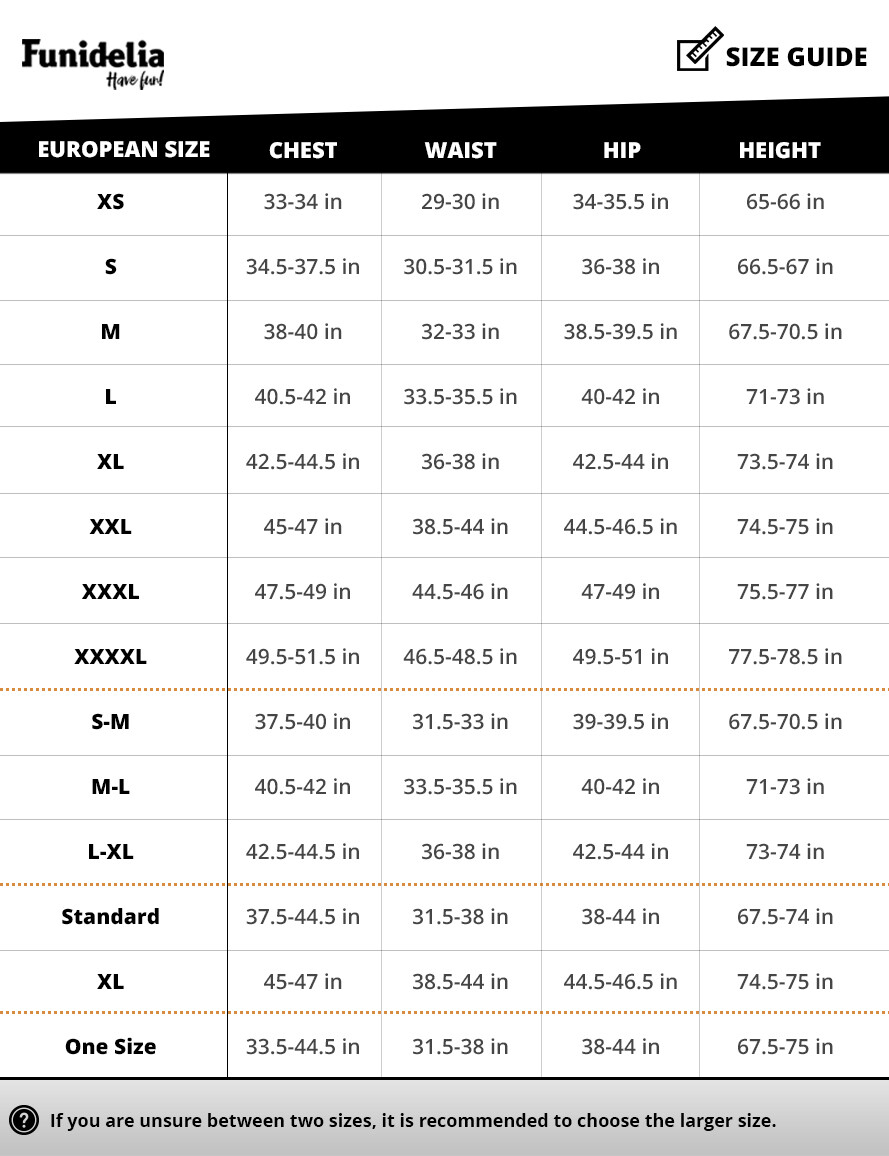This screenshot has width=889, height=1156.
Task: Click the 77.5-78.5 in height cell
Action: 785,656
